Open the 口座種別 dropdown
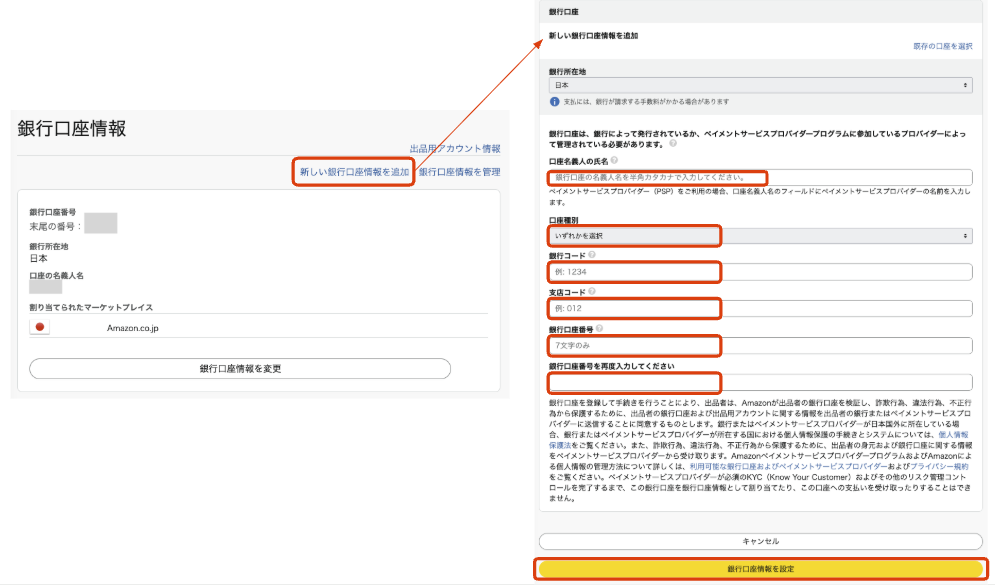 760,236
